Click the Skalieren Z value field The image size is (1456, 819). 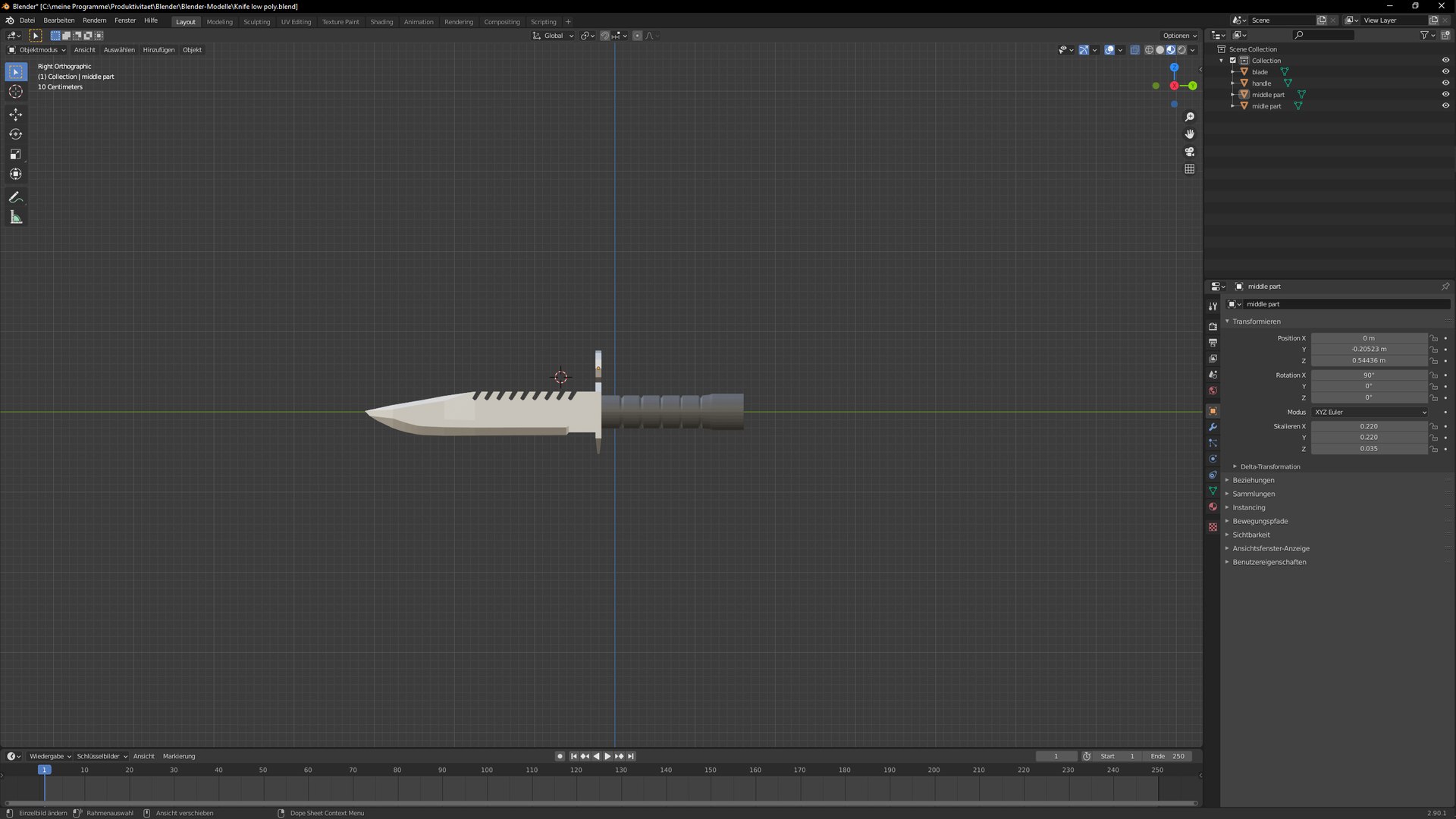(1369, 449)
